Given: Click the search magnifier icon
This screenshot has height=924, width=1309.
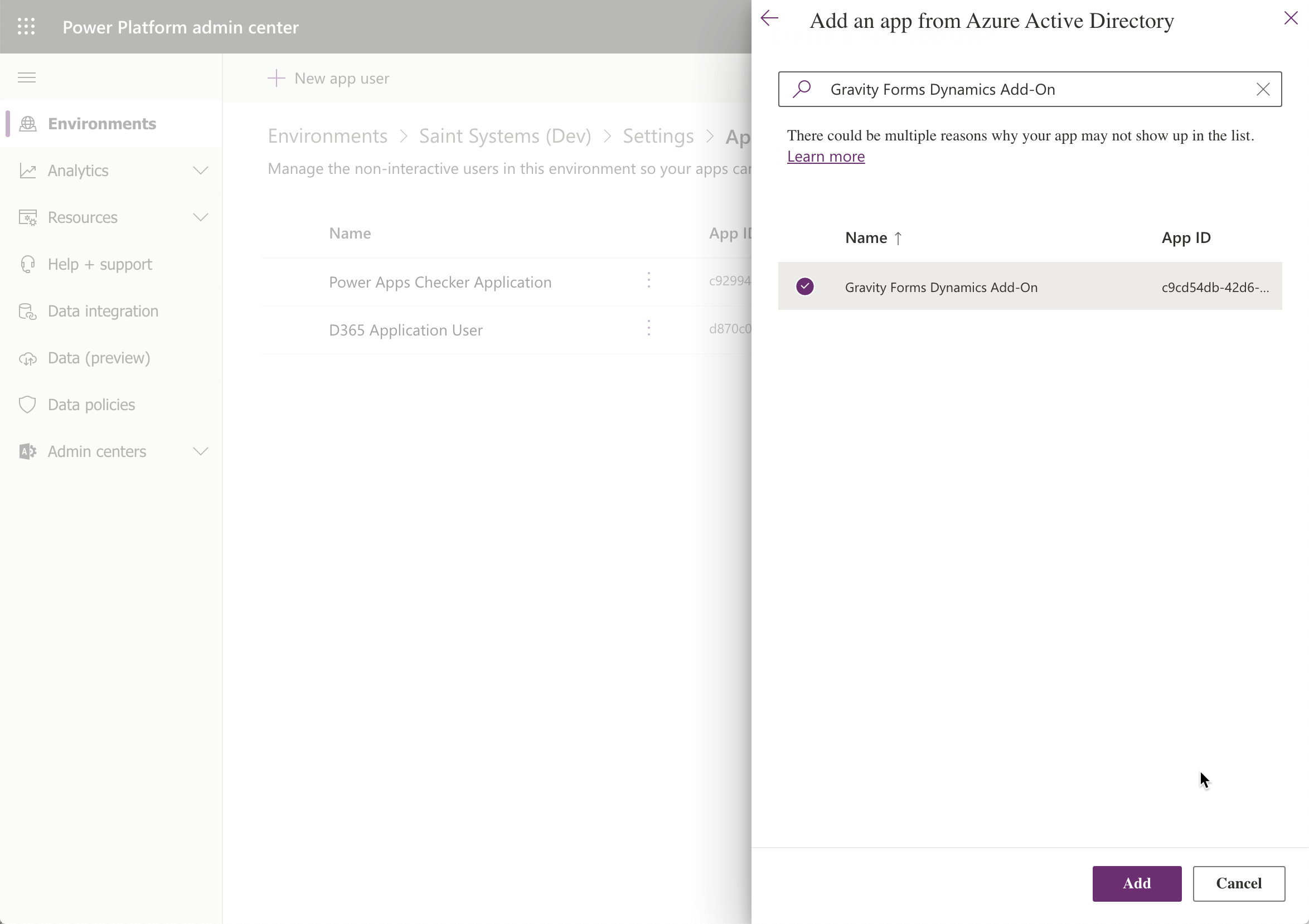Looking at the screenshot, I should pos(802,89).
